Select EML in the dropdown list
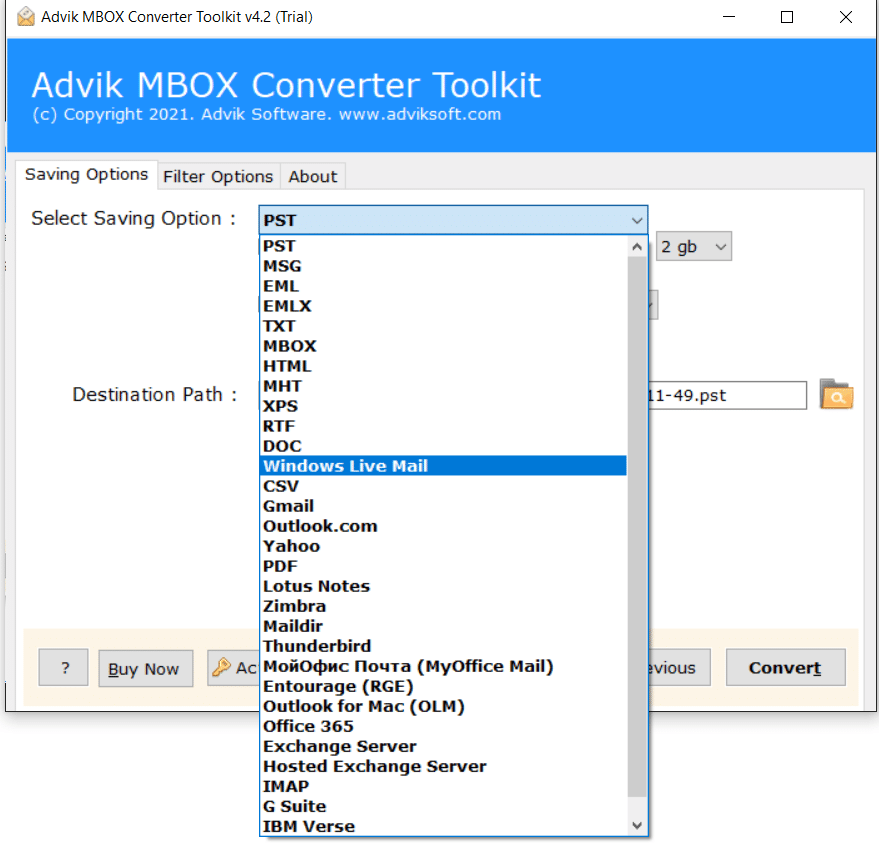 click(x=443, y=286)
